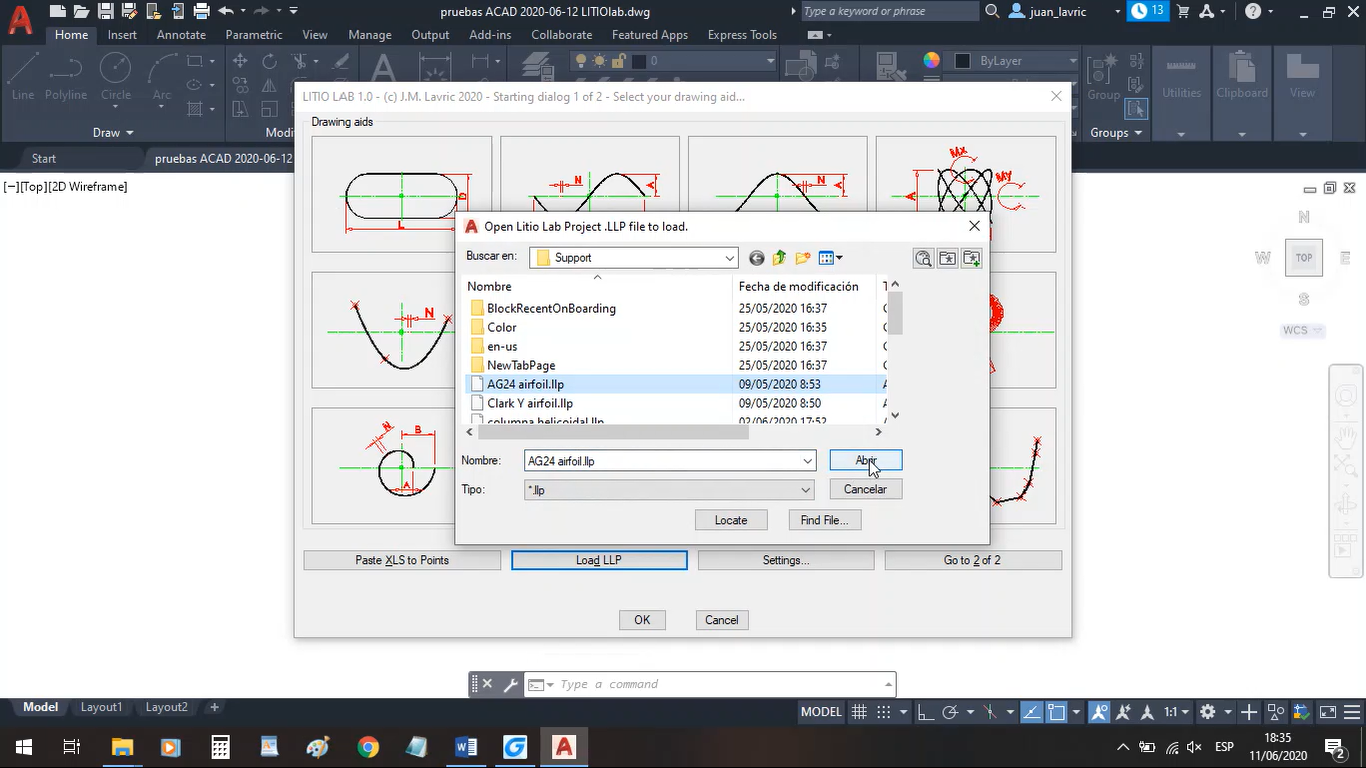Toggle Polar Tracking in status bar
1366x768 pixels.
tap(951, 712)
